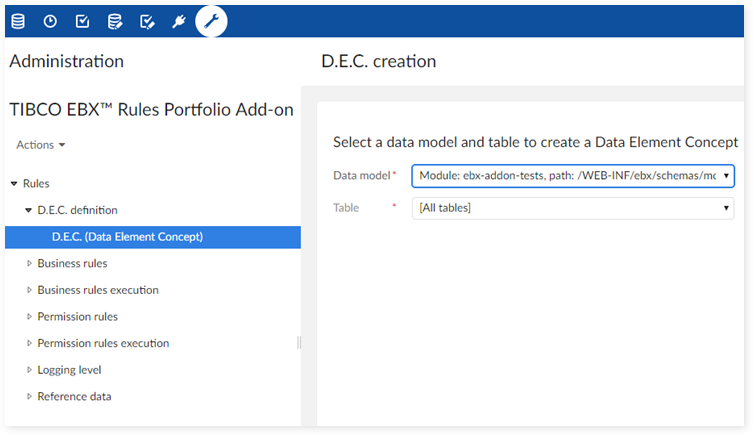The height and width of the screenshot is (435, 753).
Task: Collapse the D.E.C. definition node
Action: pos(29,210)
